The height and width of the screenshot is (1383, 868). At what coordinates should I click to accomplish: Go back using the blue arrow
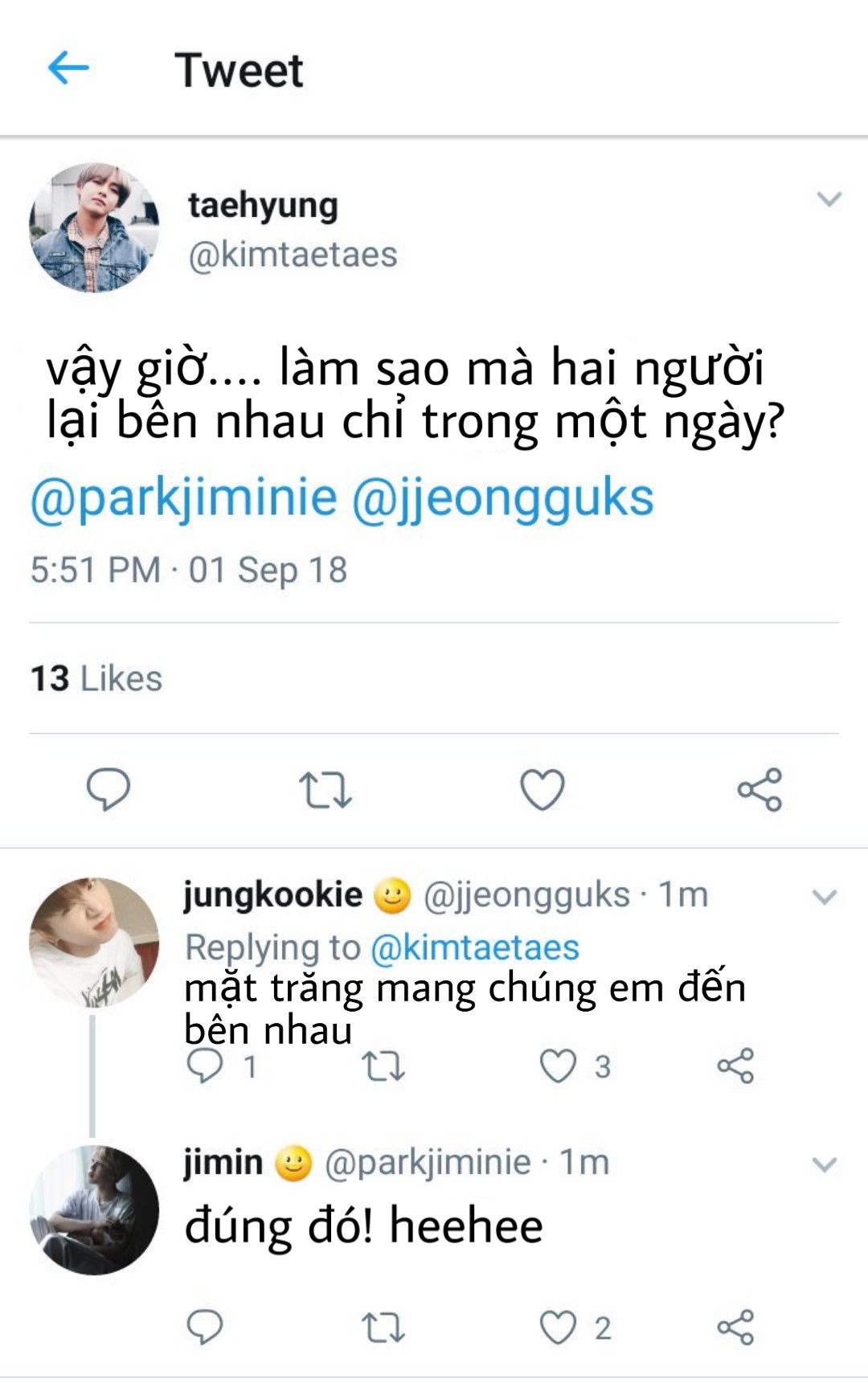[x=68, y=68]
